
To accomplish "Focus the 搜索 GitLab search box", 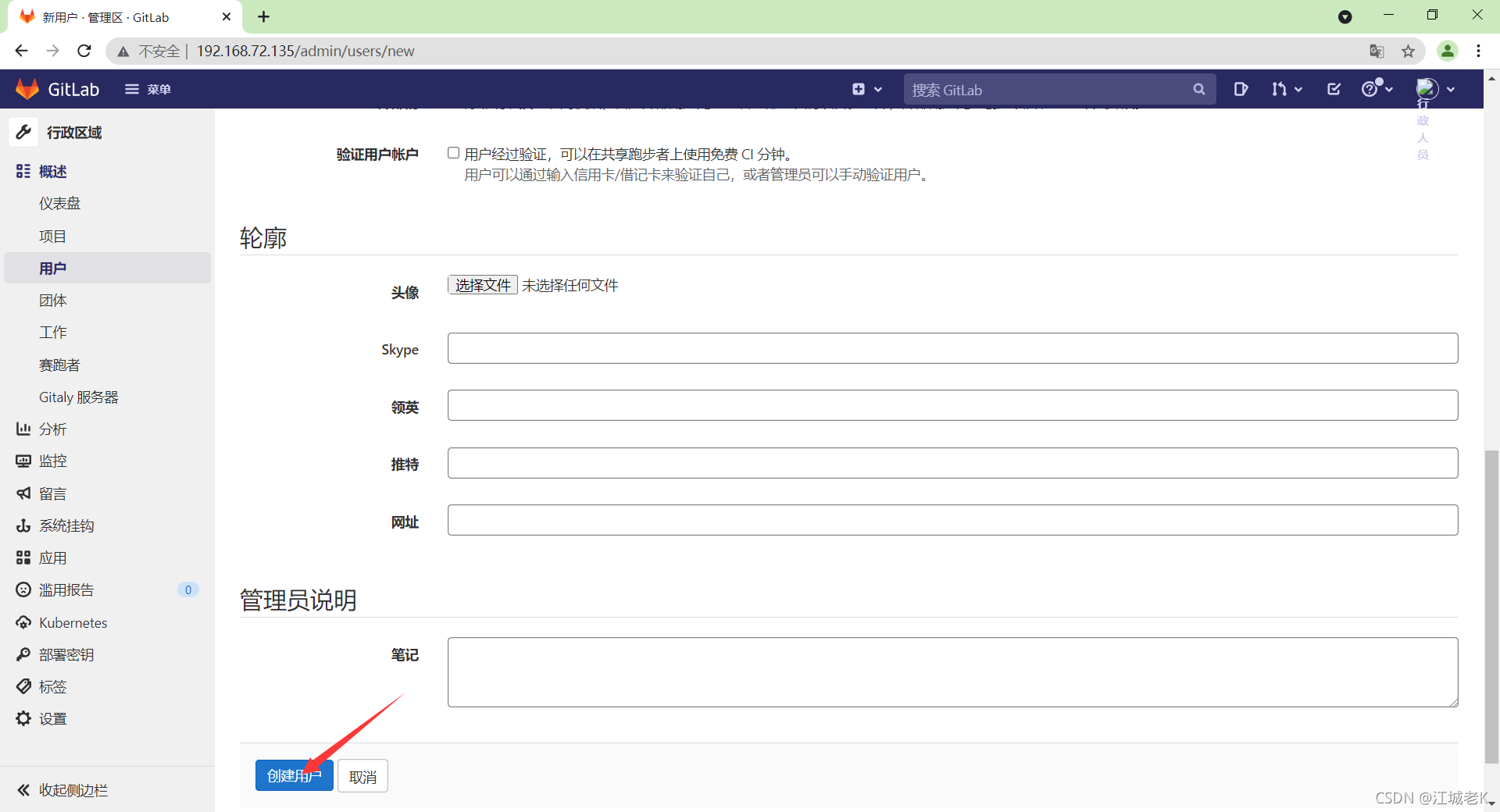I will coord(1059,89).
